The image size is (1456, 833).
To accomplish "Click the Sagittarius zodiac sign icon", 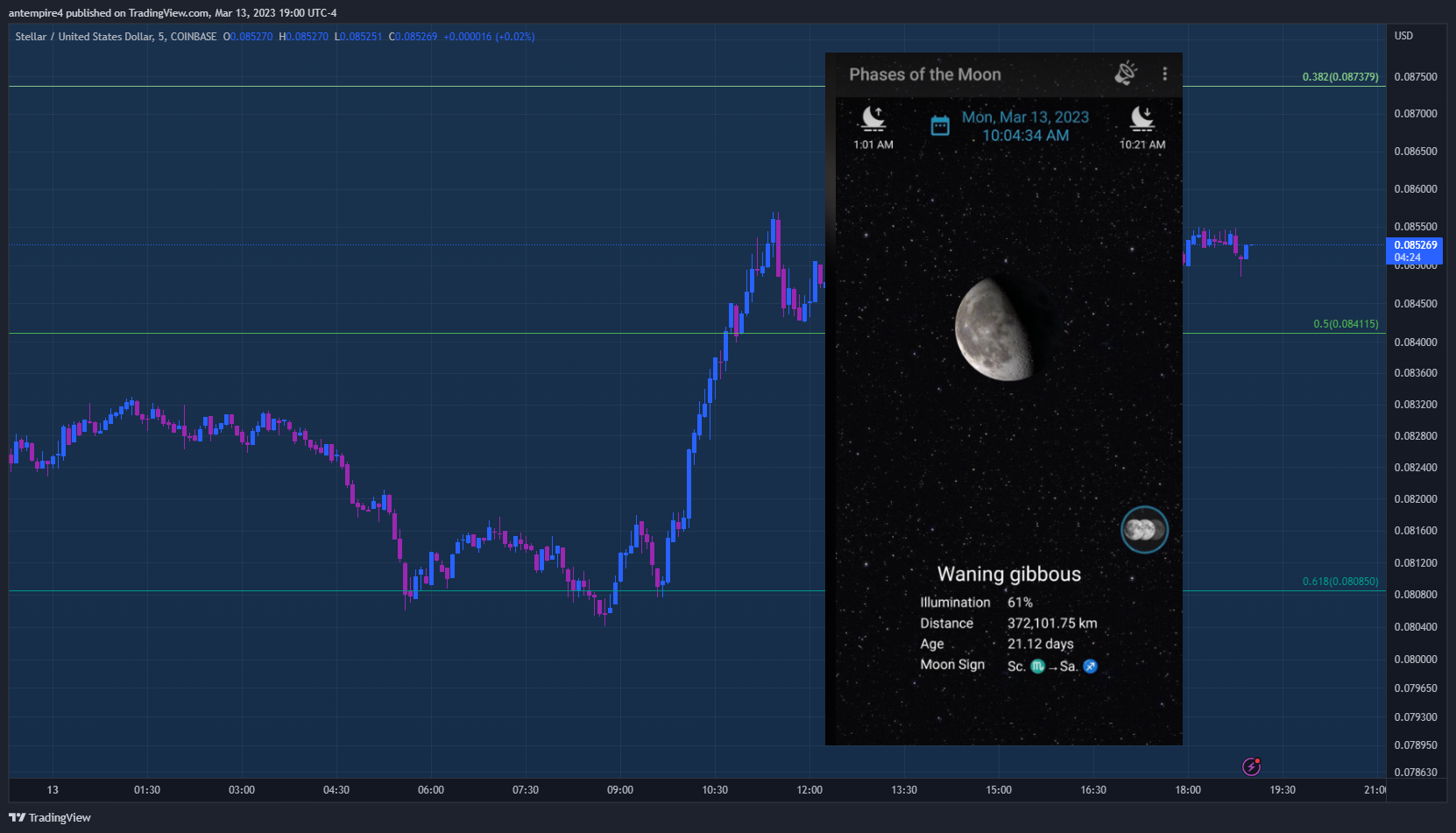I will click(1090, 667).
